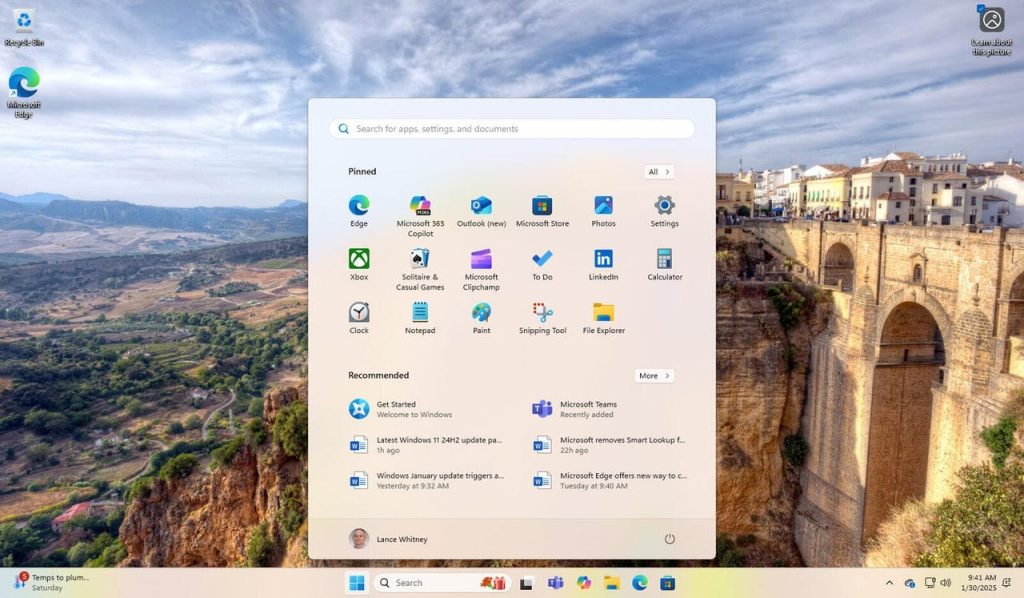Launch LinkedIn from pinned apps
The width and height of the screenshot is (1024, 598).
pos(603,258)
